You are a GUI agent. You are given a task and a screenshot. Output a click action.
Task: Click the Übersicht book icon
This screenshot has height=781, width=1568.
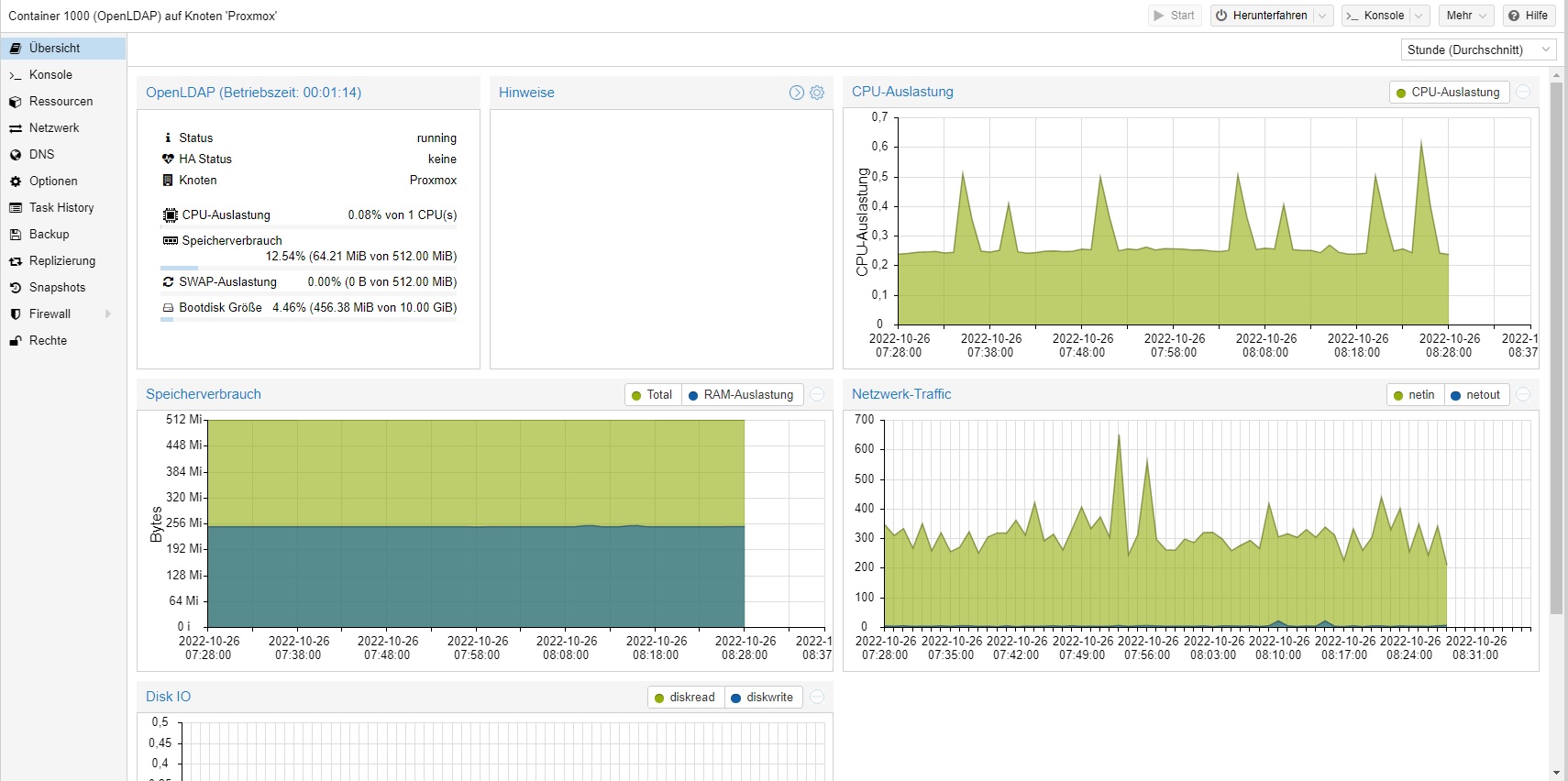coord(16,48)
